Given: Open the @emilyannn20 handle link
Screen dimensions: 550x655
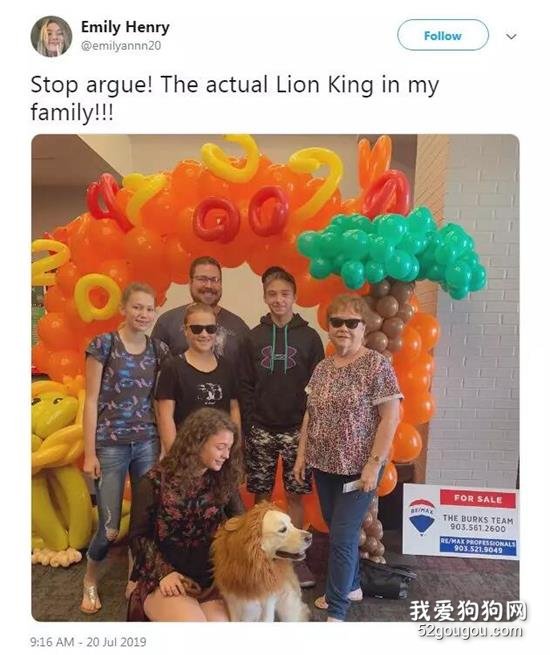Looking at the screenshot, I should coord(121,46).
